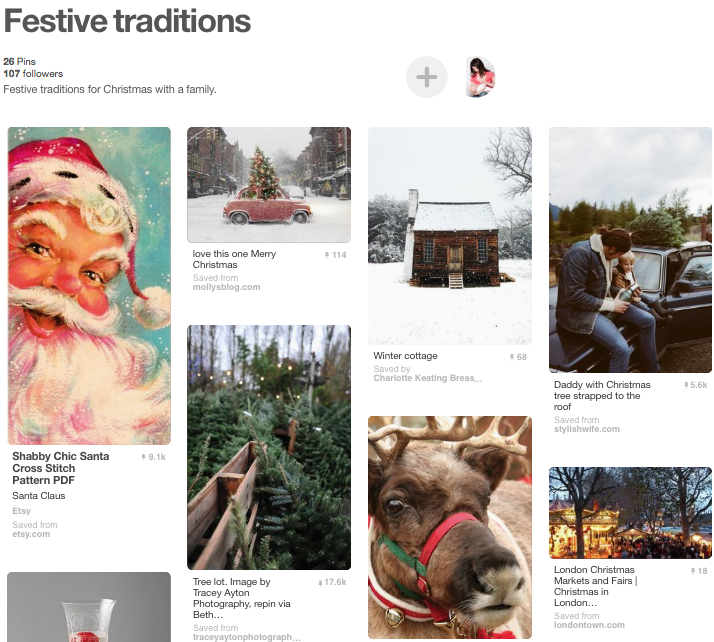Open the Winter cottage snow photo
The image size is (714, 642).
point(450,236)
